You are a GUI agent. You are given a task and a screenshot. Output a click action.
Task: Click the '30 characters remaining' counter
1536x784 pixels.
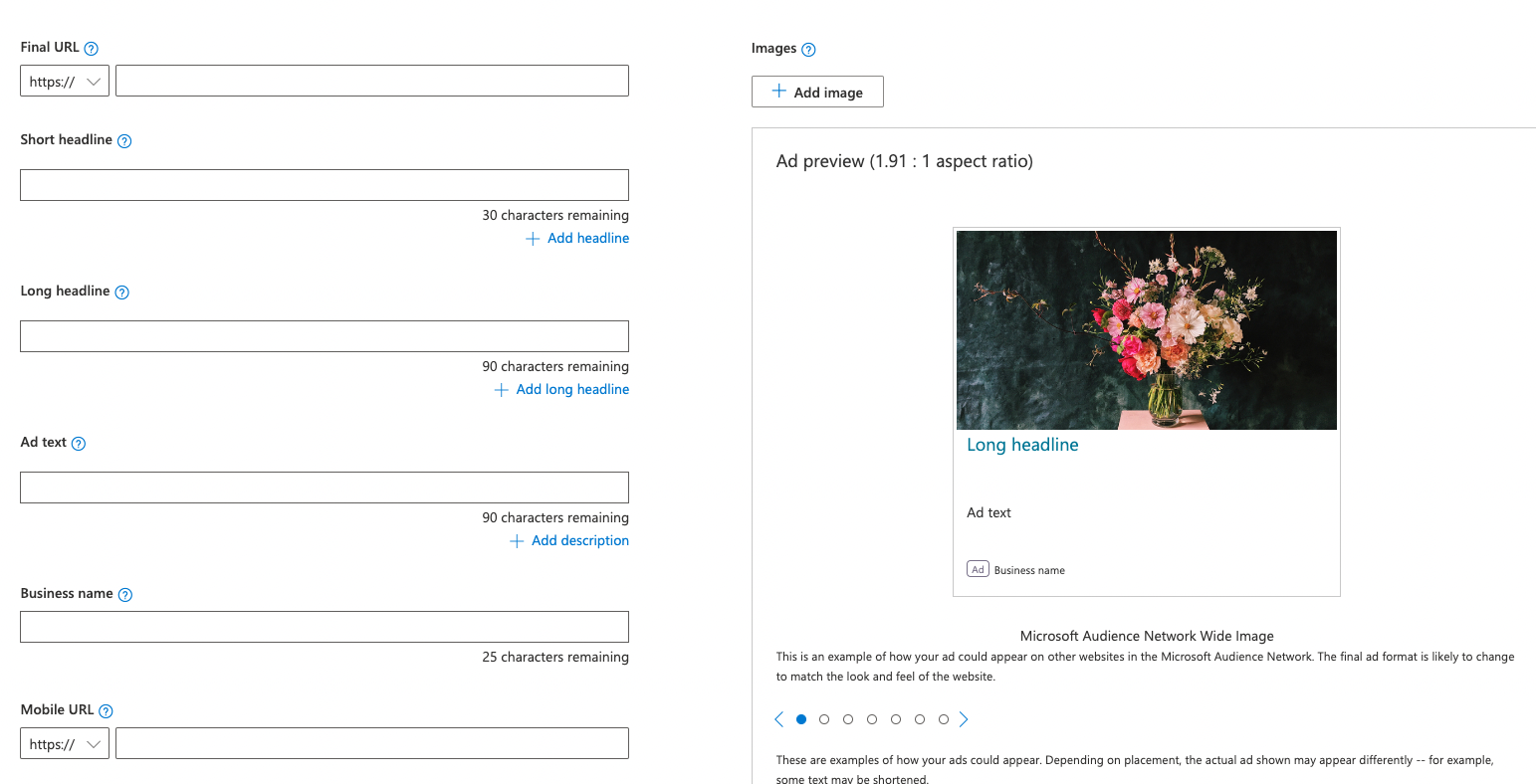(x=555, y=215)
